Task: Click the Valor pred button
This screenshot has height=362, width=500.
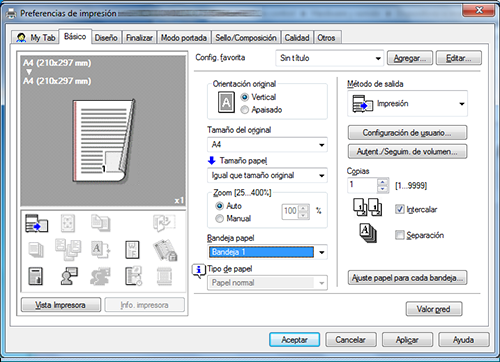Action: 434,309
